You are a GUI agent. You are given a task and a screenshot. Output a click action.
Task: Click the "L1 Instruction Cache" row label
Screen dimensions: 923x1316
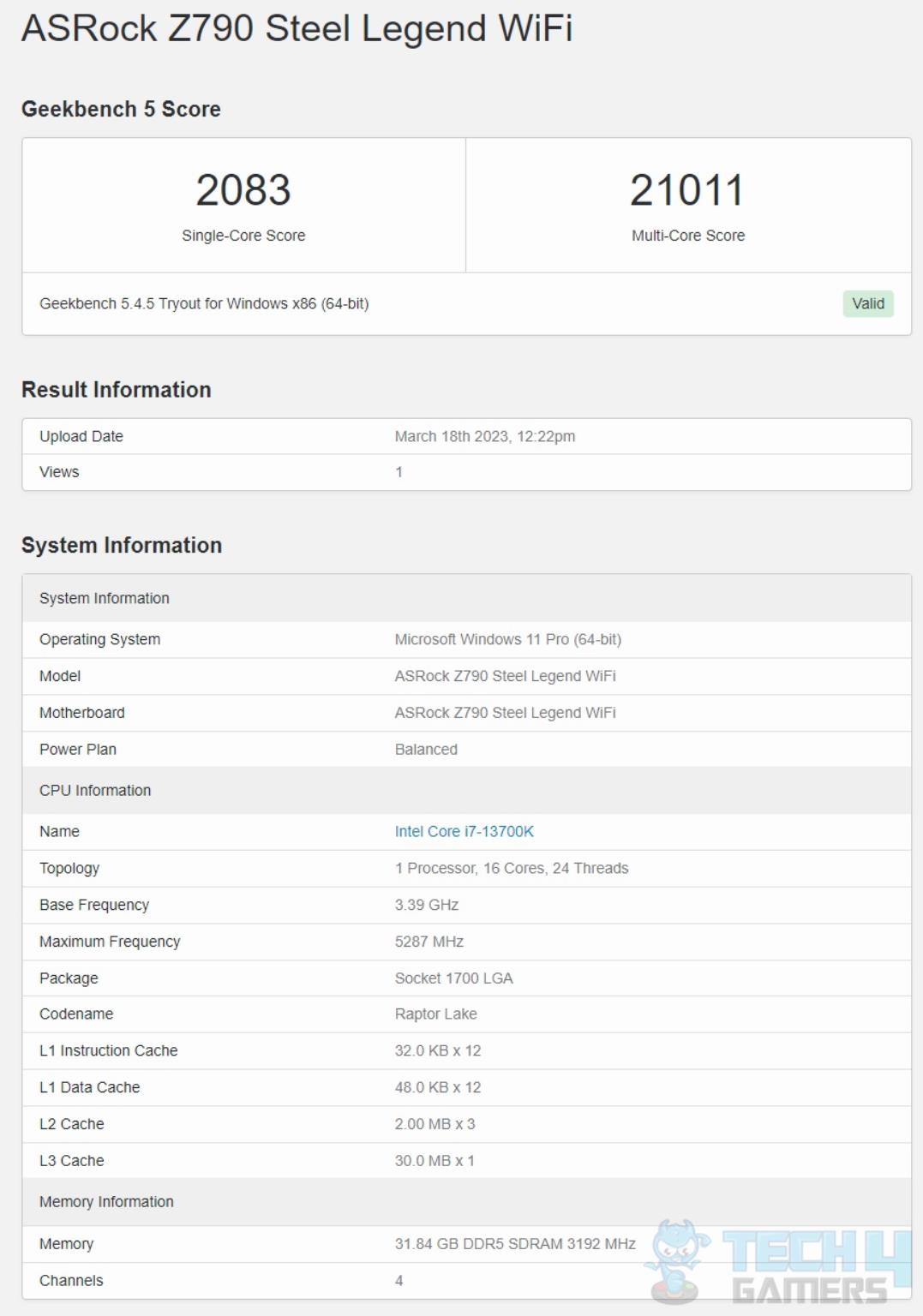pyautogui.click(x=109, y=1050)
